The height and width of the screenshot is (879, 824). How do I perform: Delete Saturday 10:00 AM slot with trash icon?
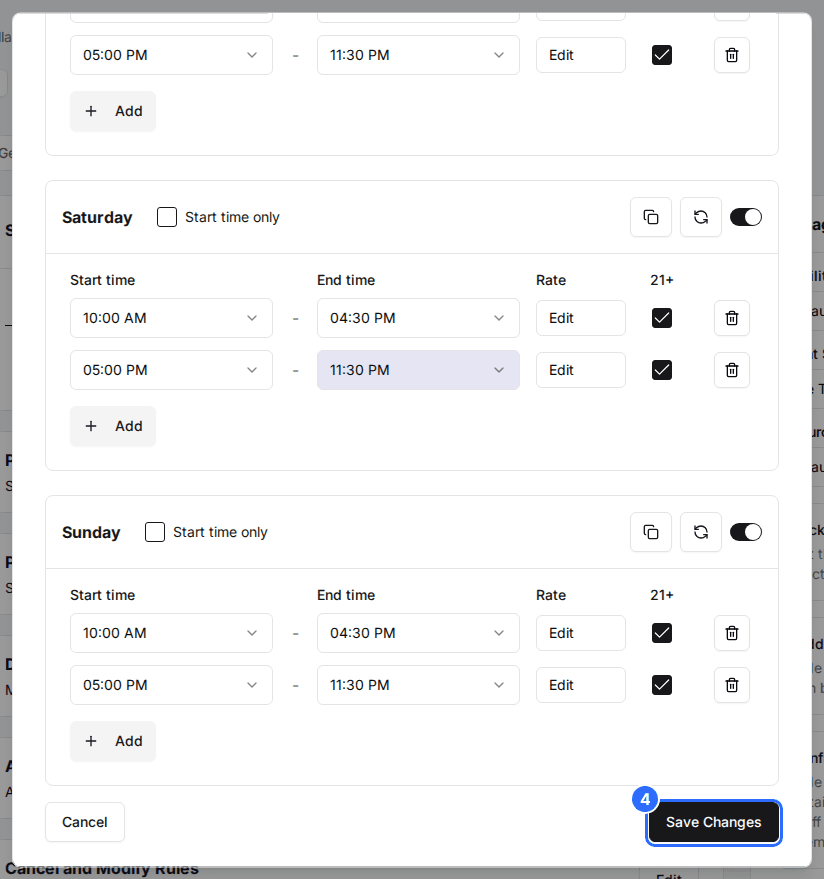732,318
